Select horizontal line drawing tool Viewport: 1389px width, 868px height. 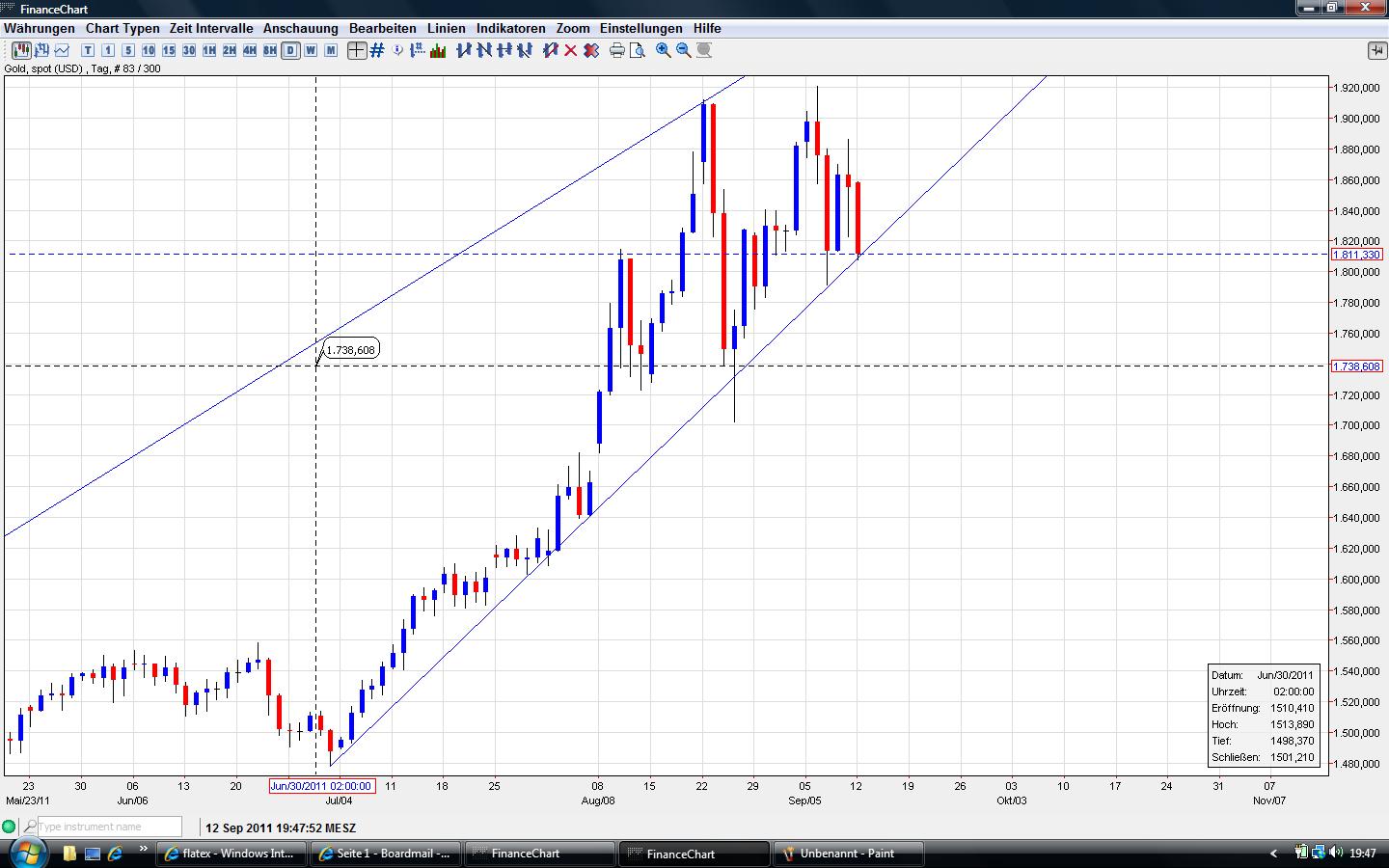click(504, 50)
